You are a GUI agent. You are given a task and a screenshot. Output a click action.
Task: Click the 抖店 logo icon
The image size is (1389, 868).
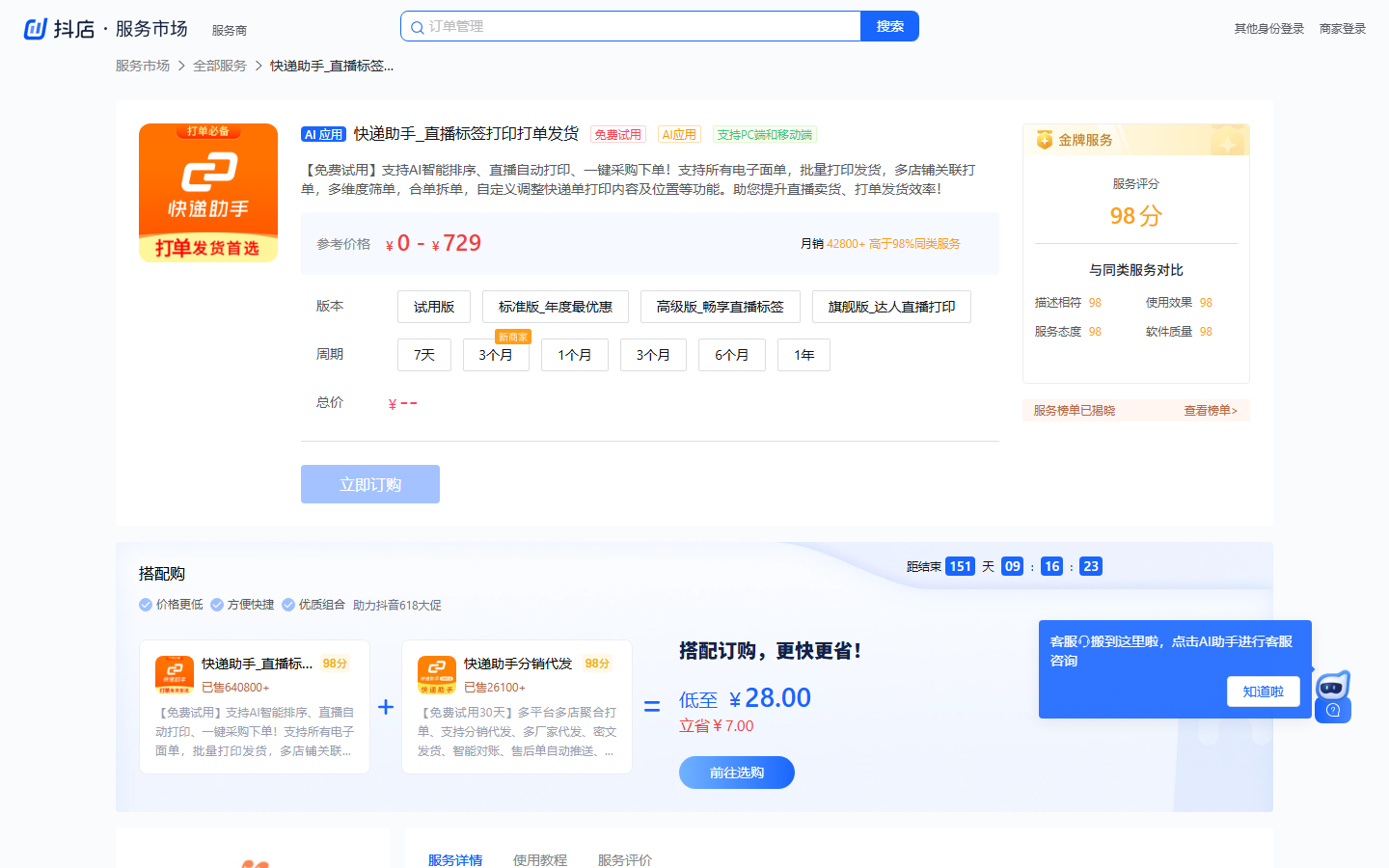point(36,29)
